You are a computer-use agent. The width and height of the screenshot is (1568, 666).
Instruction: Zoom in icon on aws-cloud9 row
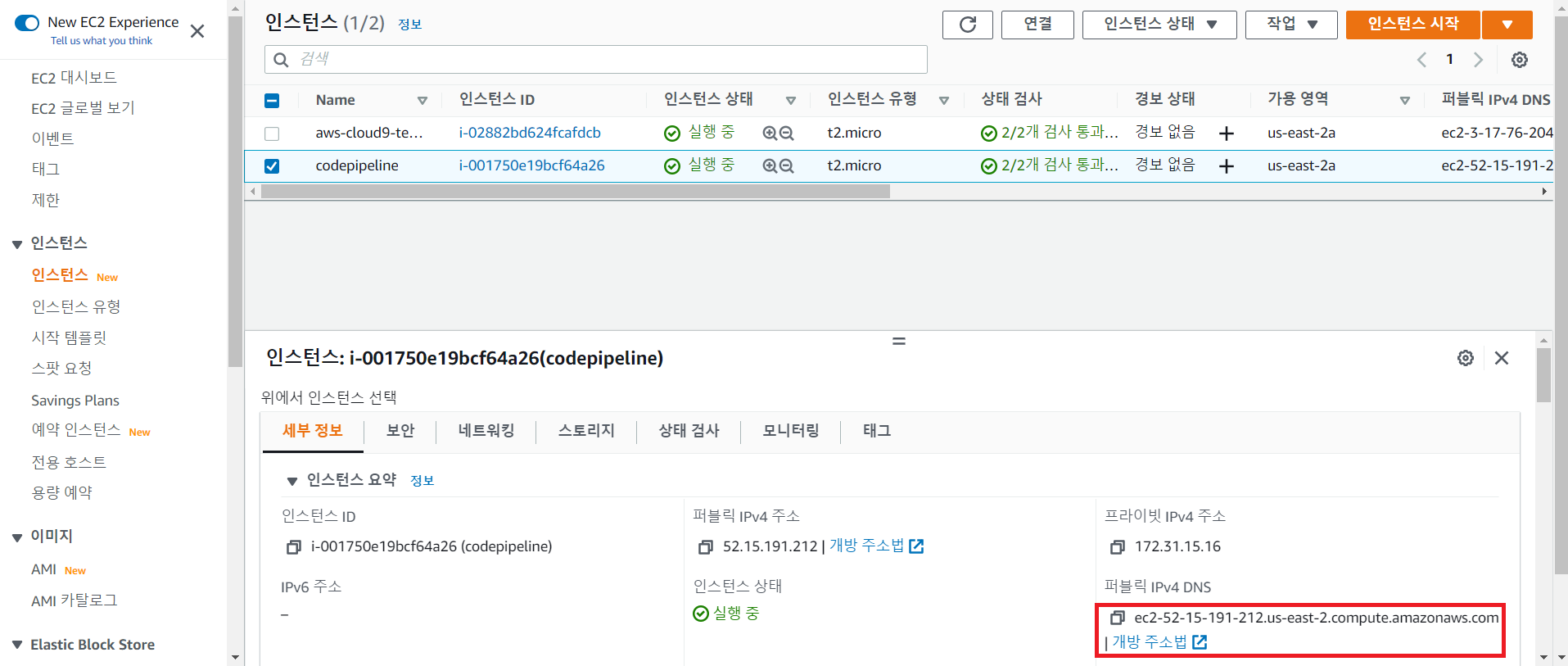pos(770,133)
